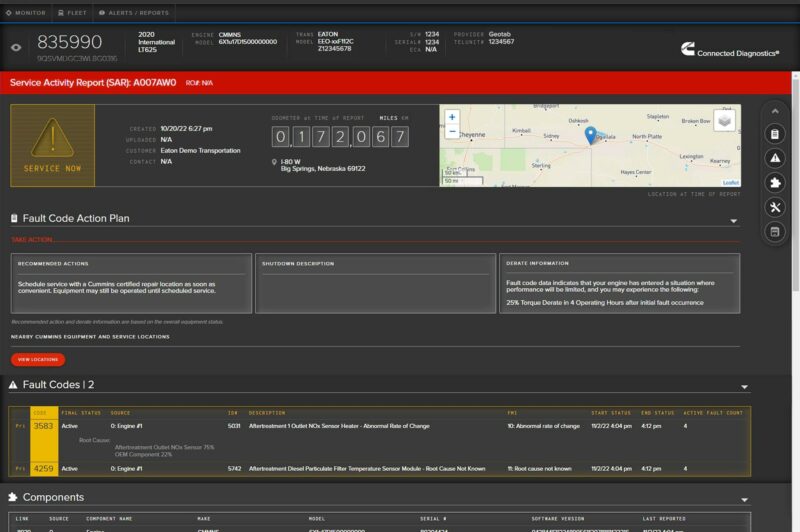Zoom in on the map
The height and width of the screenshot is (532, 800).
pos(452,117)
